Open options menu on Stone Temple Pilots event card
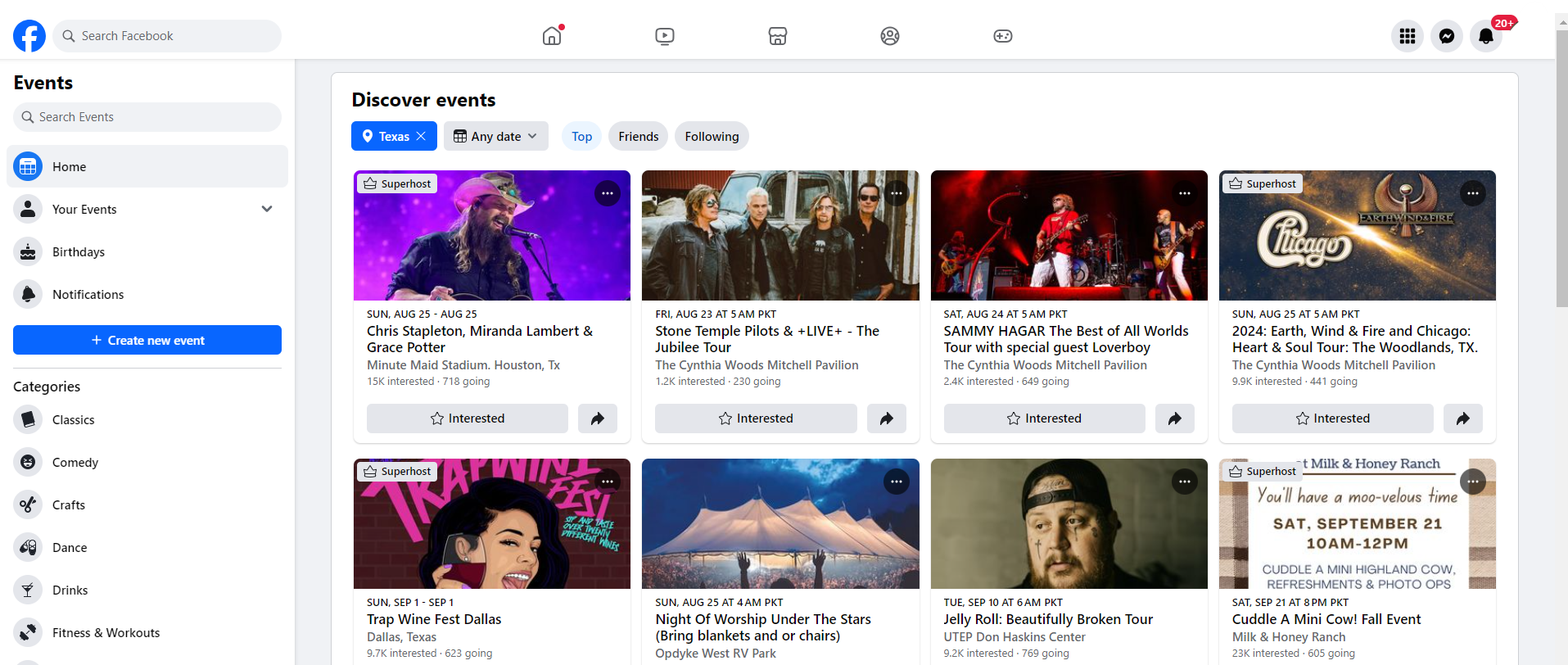 point(897,193)
